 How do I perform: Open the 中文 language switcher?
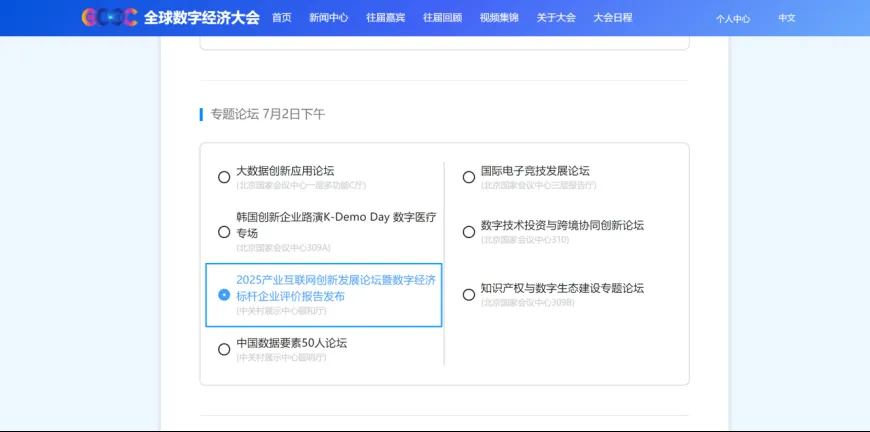[787, 19]
